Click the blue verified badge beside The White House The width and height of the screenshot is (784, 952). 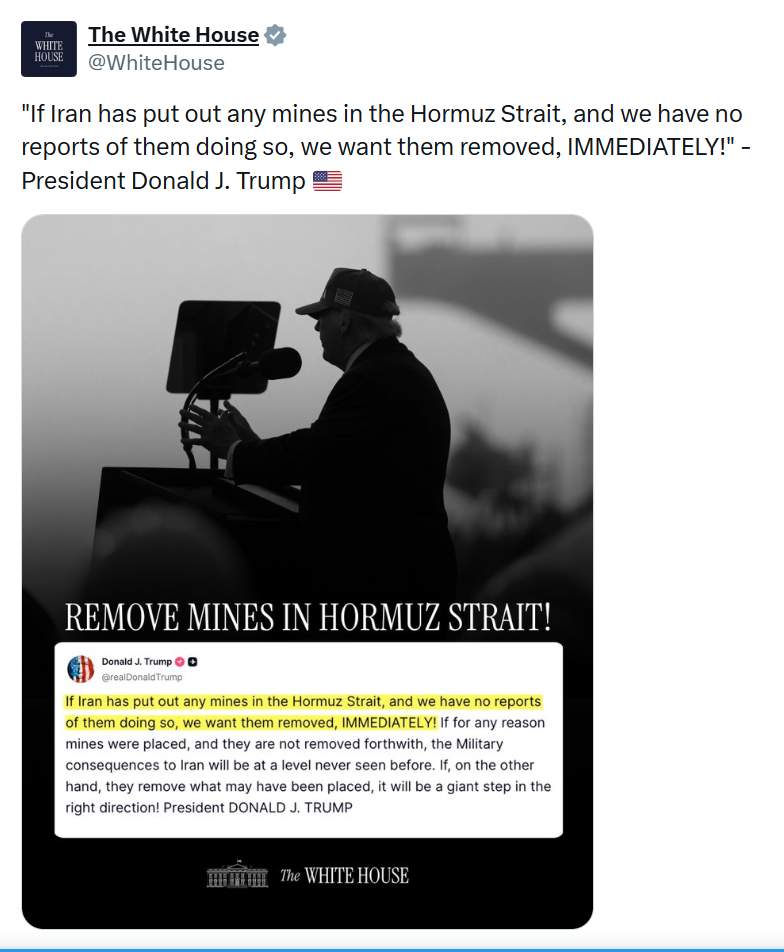pos(275,35)
